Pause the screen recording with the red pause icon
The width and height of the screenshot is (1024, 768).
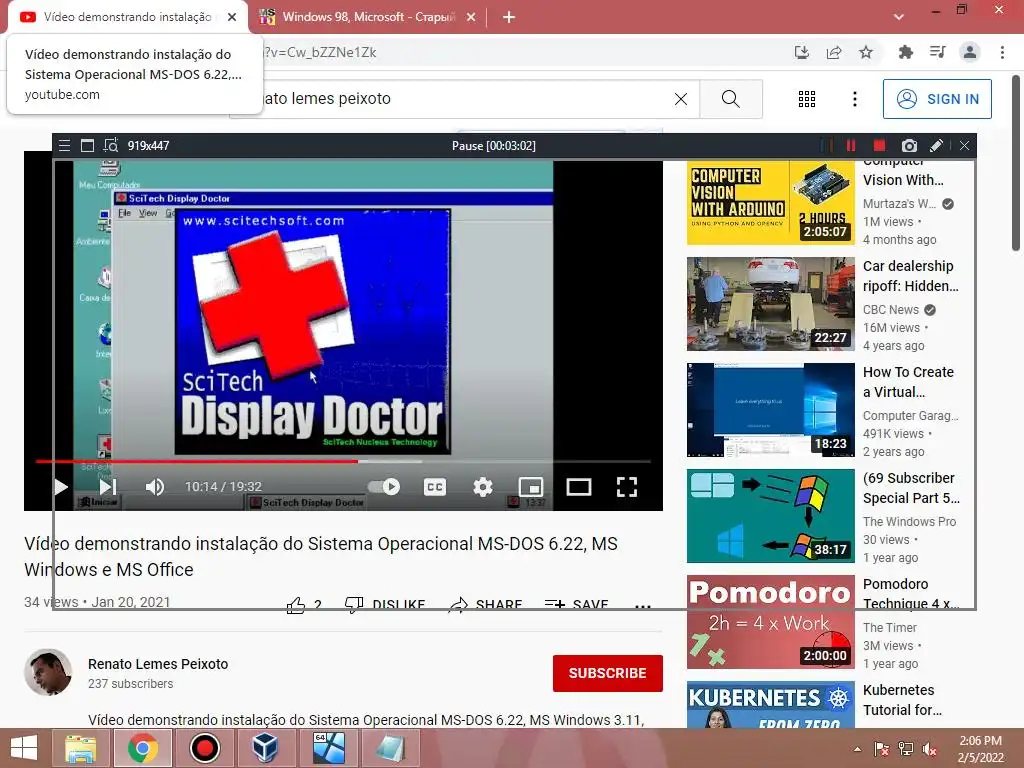click(850, 146)
